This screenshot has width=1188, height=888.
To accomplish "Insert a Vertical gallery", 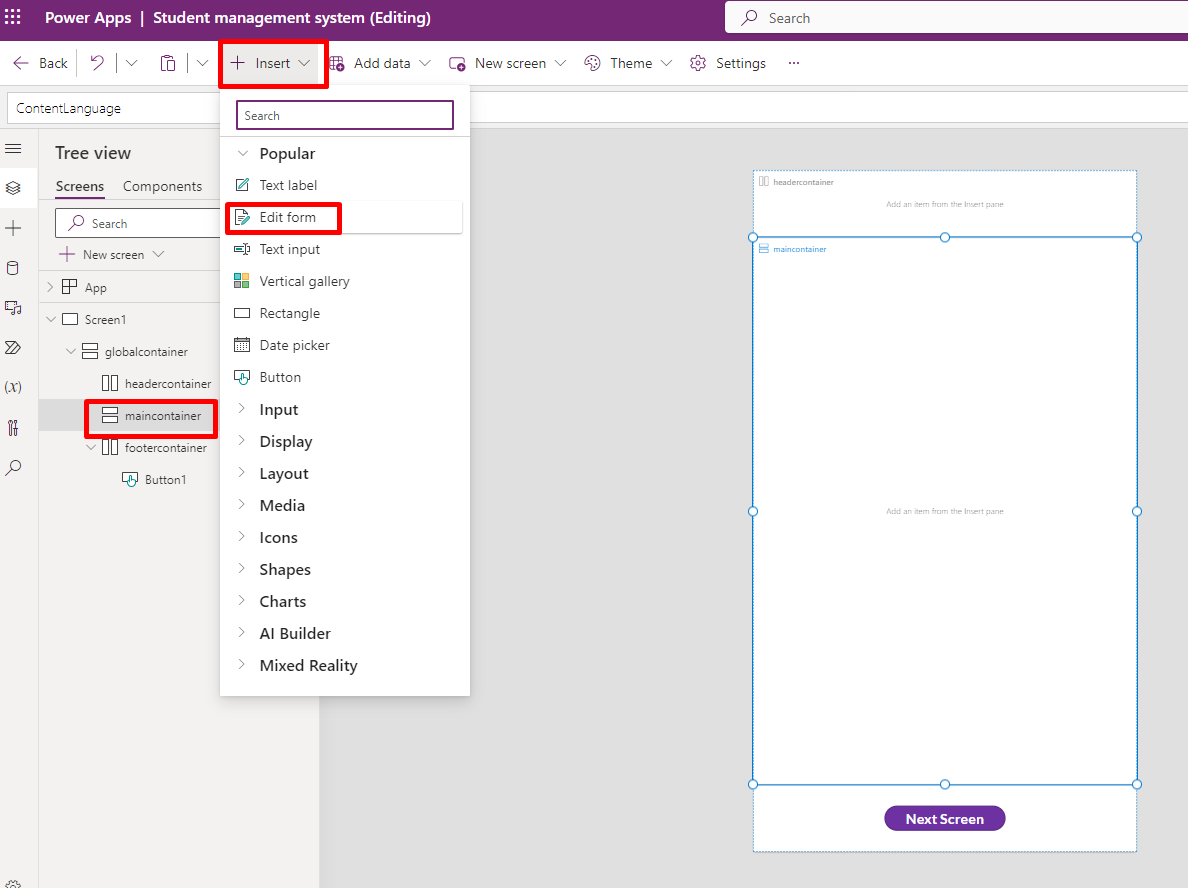I will click(304, 281).
